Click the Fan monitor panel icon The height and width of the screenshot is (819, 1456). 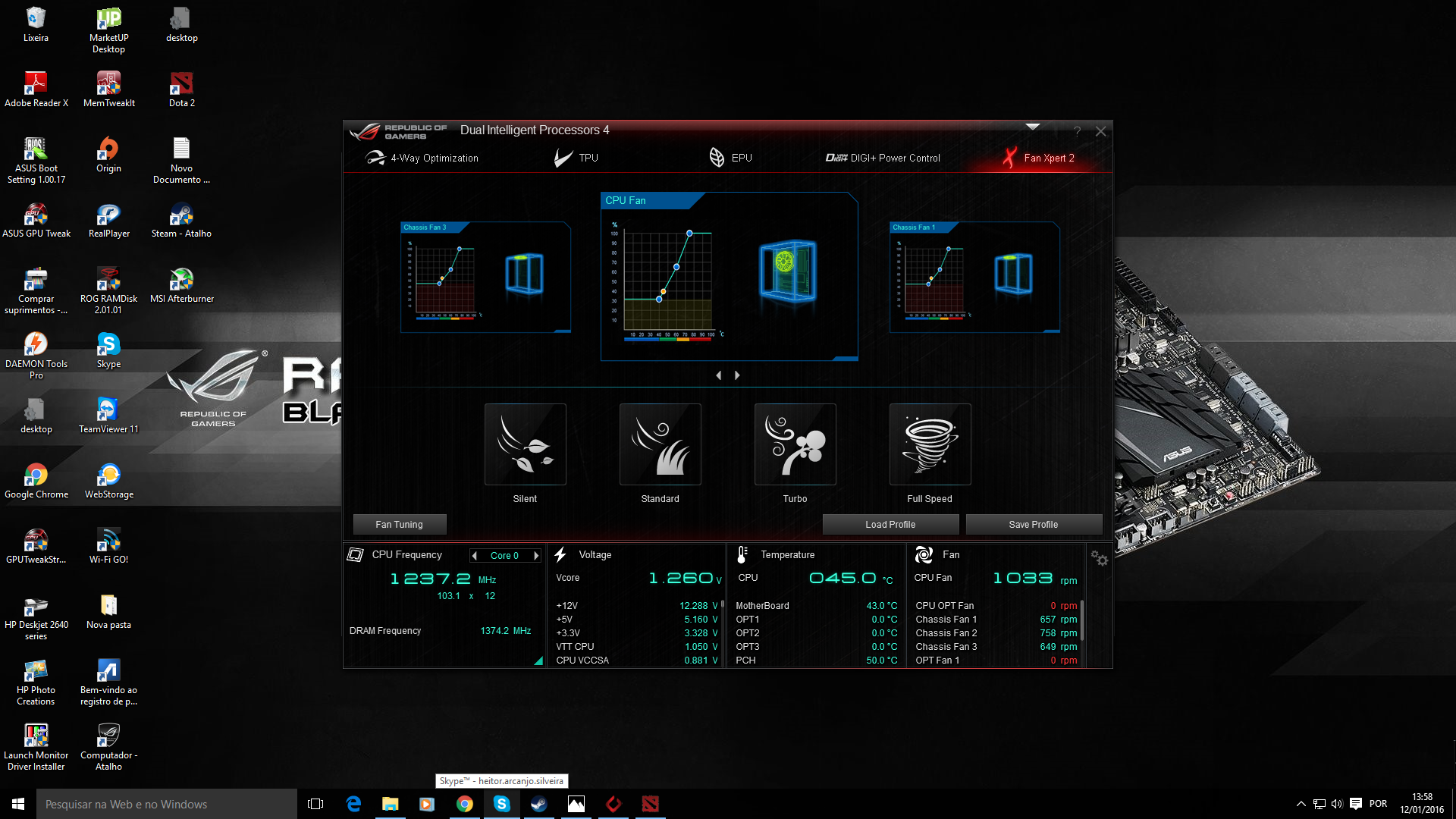point(924,555)
